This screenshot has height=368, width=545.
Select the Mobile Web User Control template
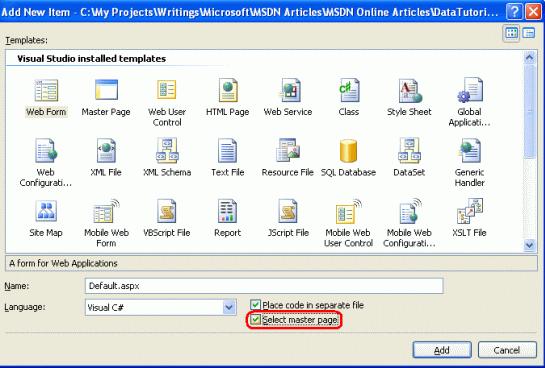[348, 223]
